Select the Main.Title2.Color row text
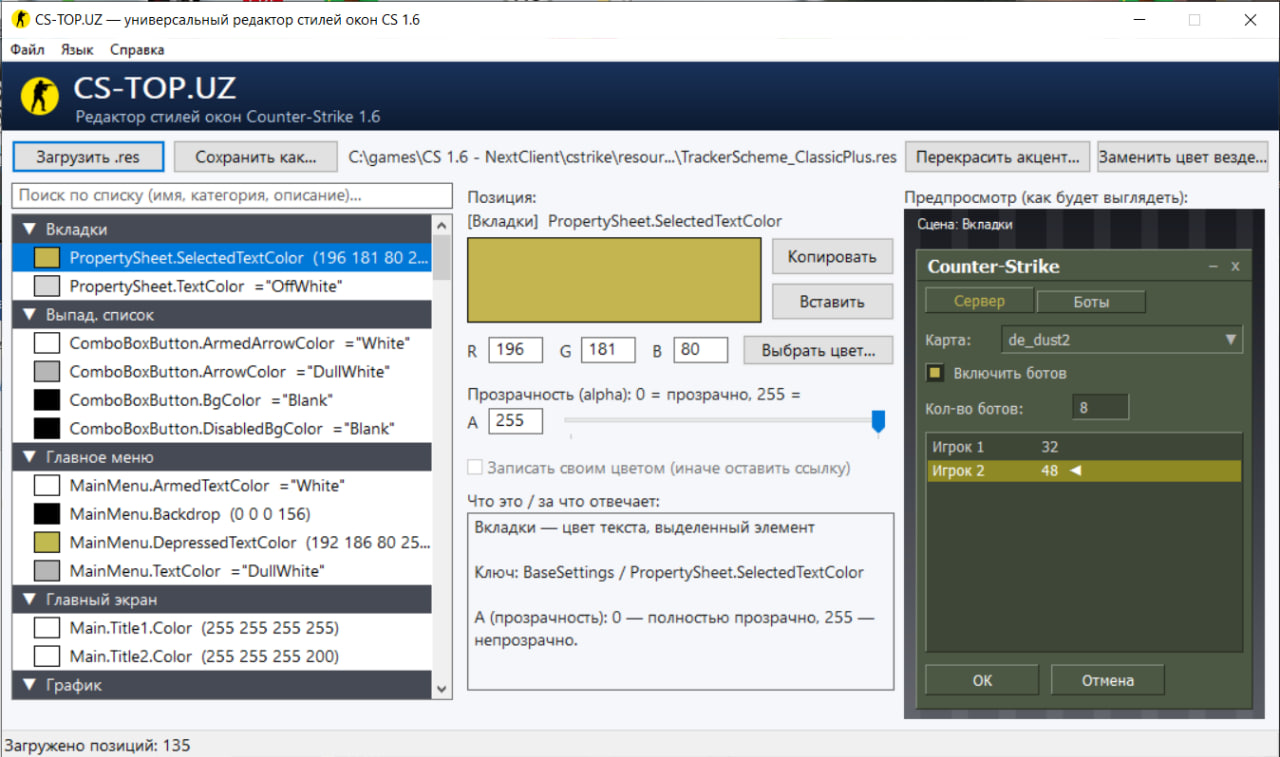This screenshot has height=757, width=1280. pyautogui.click(x=204, y=656)
